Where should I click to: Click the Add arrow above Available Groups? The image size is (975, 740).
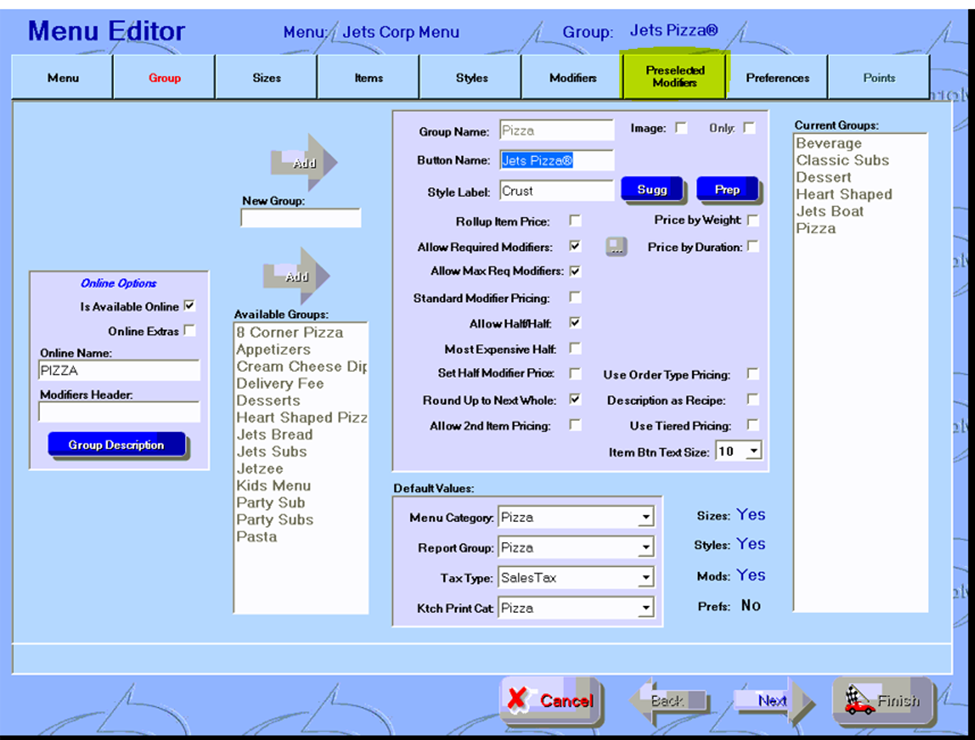pos(296,276)
